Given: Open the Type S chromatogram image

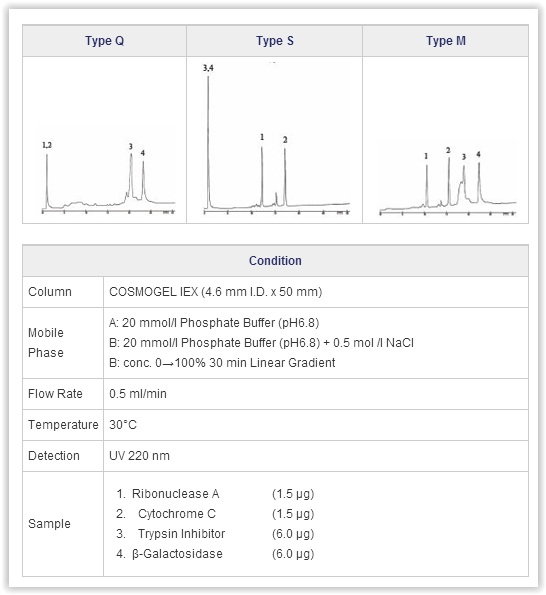Looking at the screenshot, I should (x=276, y=140).
